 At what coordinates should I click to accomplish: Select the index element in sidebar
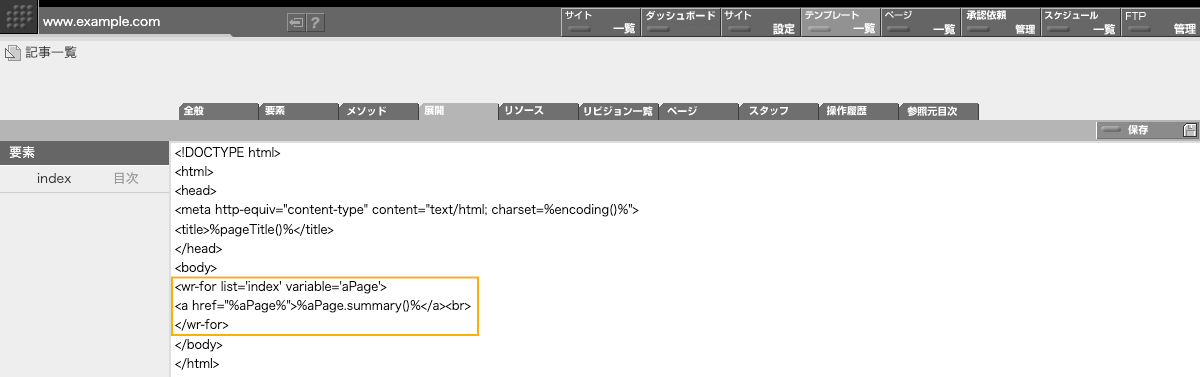coord(54,178)
